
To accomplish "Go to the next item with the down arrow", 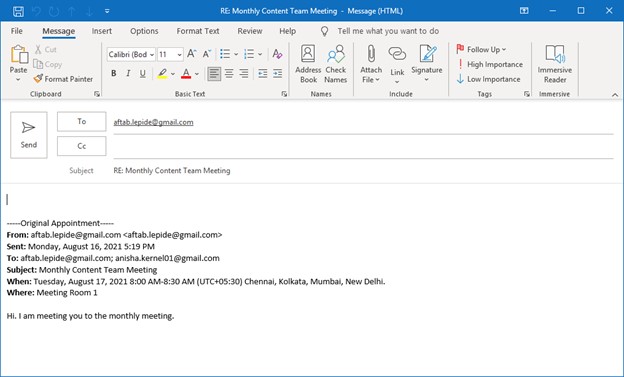I will 89,11.
